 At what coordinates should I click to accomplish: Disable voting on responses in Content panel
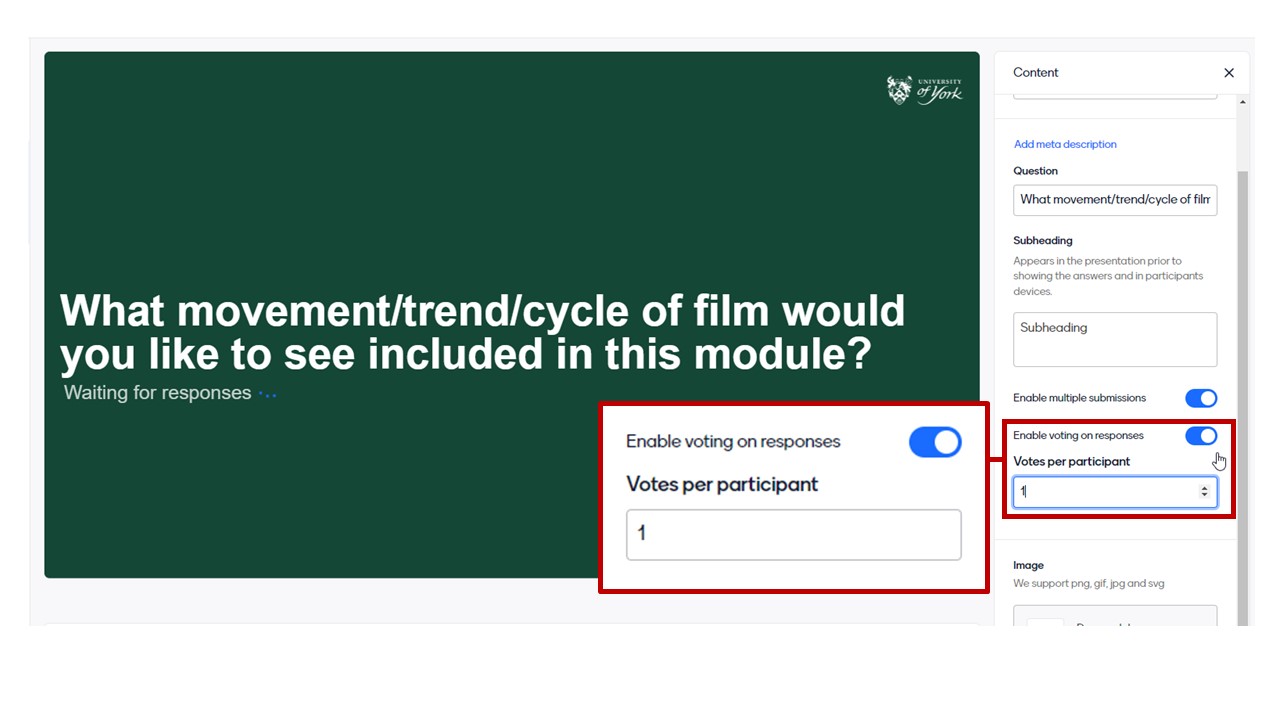[1201, 436]
